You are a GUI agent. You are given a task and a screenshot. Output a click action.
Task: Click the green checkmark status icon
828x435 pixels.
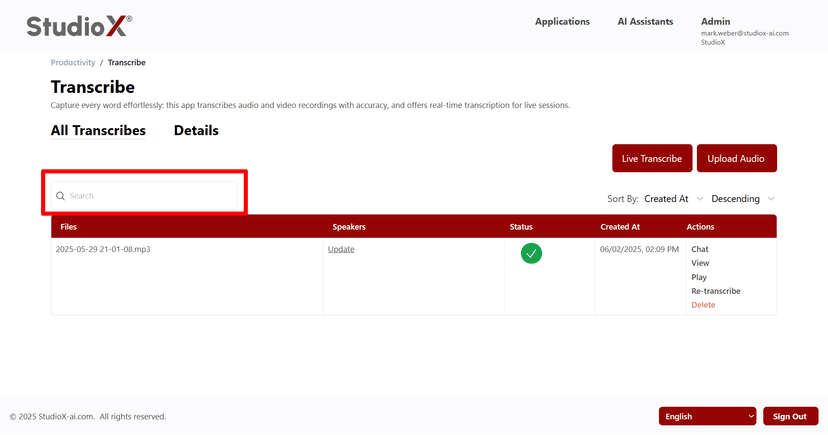[x=531, y=253]
